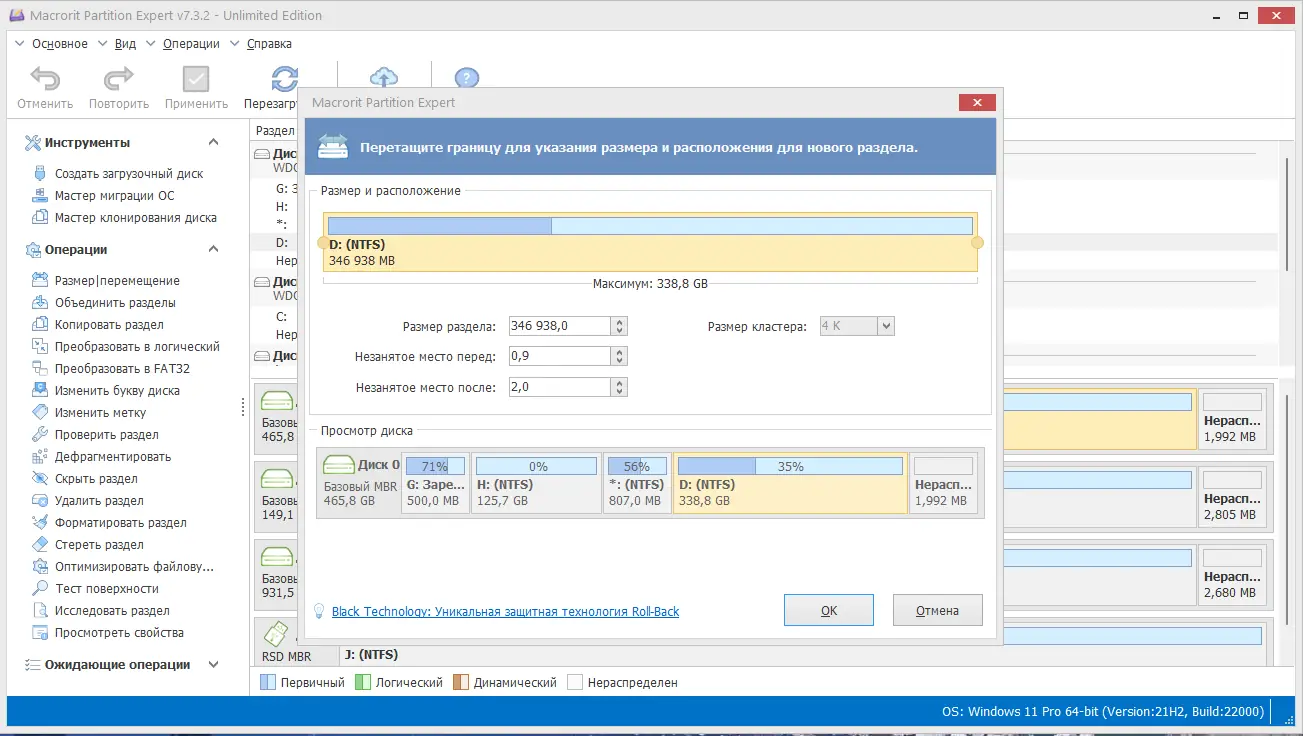Image resolution: width=1303 pixels, height=736 pixels.
Task: Open Исследовать раздел from sidebar
Action: [x=112, y=611]
